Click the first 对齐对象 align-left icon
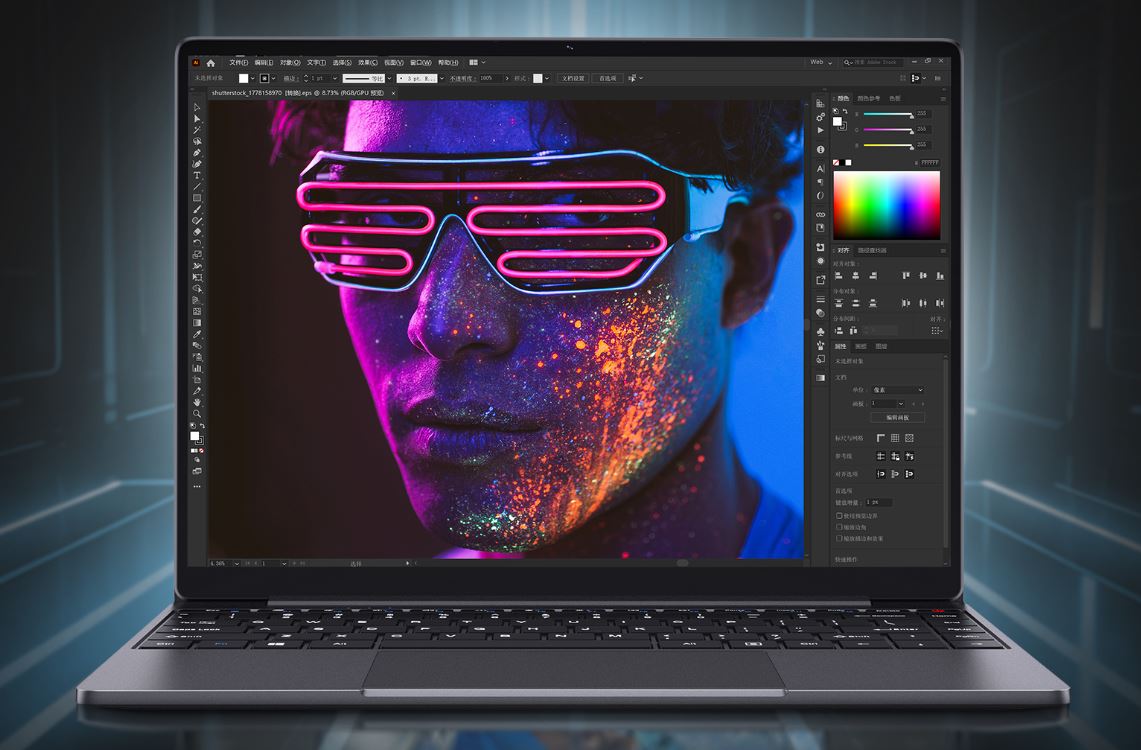1141x750 pixels. [840, 276]
